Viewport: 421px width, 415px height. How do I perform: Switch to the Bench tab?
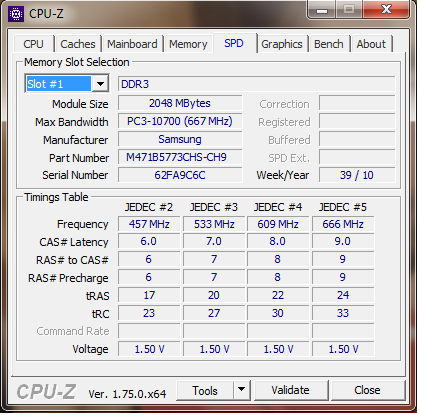point(329,44)
